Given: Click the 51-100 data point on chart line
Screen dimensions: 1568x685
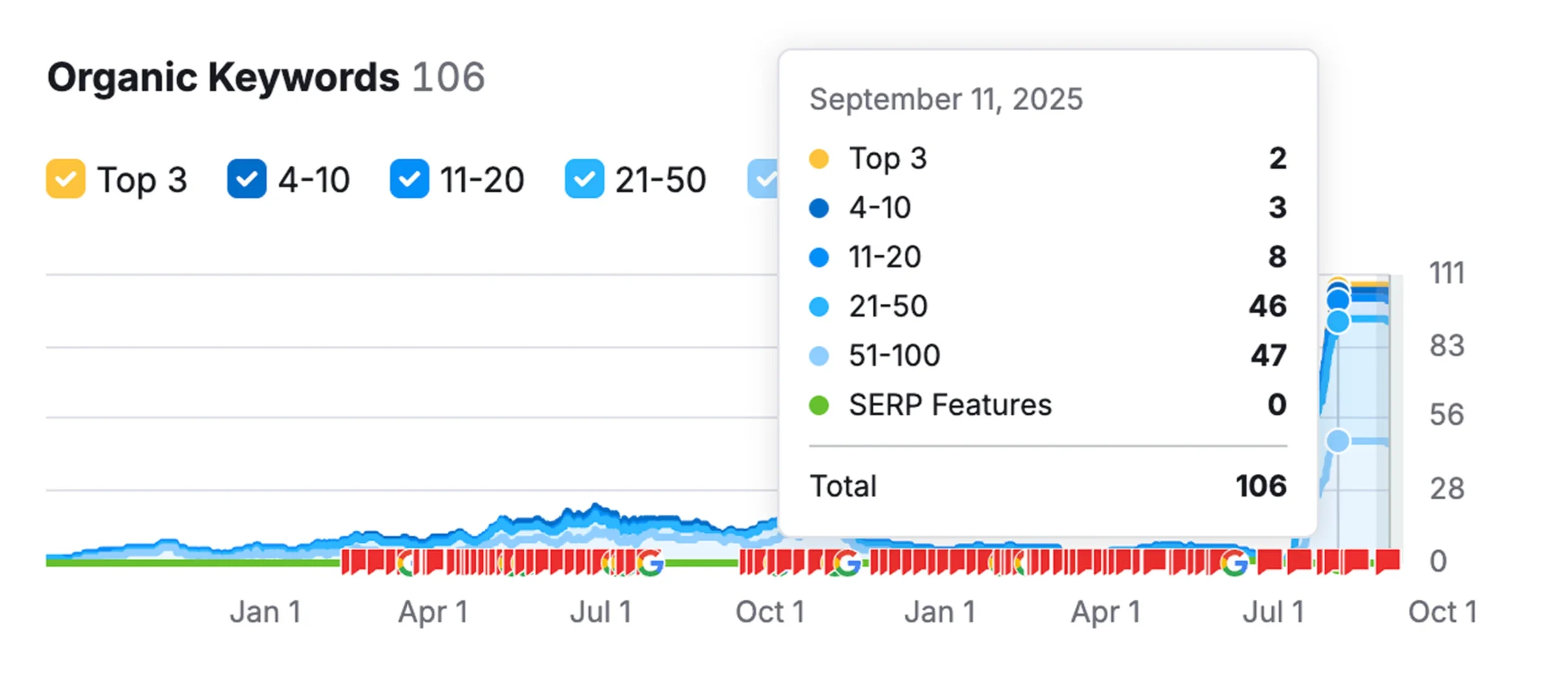Looking at the screenshot, I should pyautogui.click(x=1338, y=440).
